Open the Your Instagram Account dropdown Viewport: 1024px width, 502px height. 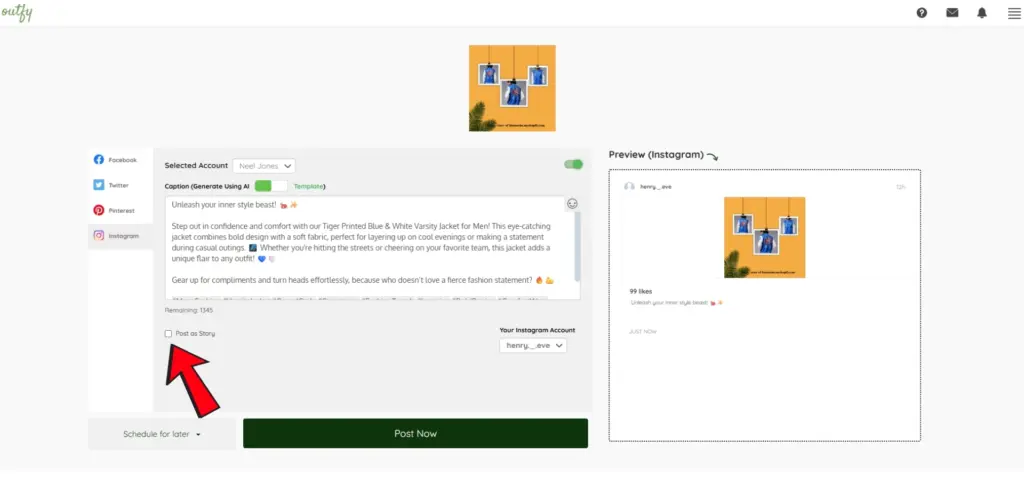pos(534,345)
